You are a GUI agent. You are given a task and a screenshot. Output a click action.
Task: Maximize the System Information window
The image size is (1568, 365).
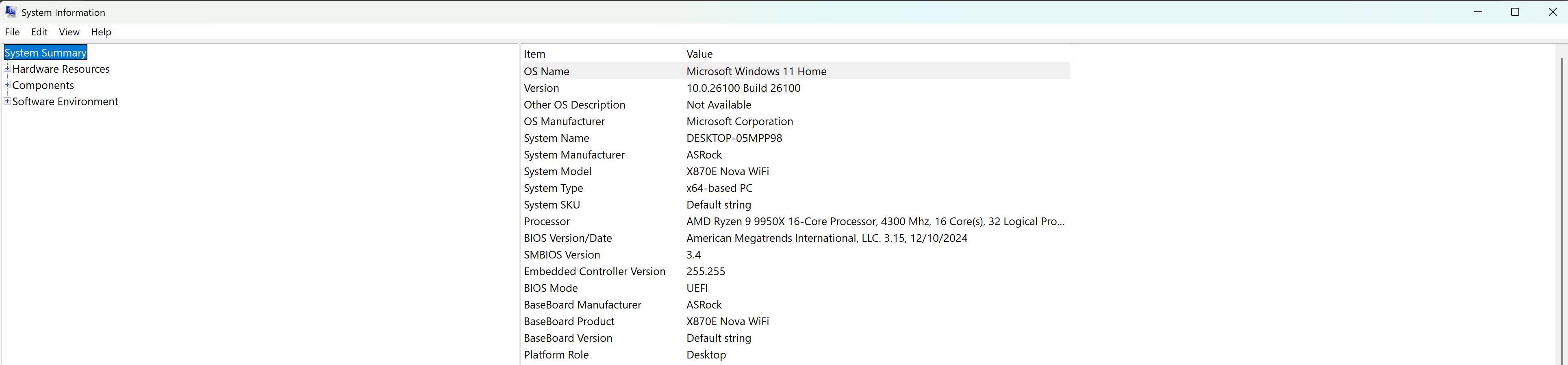pos(1515,12)
